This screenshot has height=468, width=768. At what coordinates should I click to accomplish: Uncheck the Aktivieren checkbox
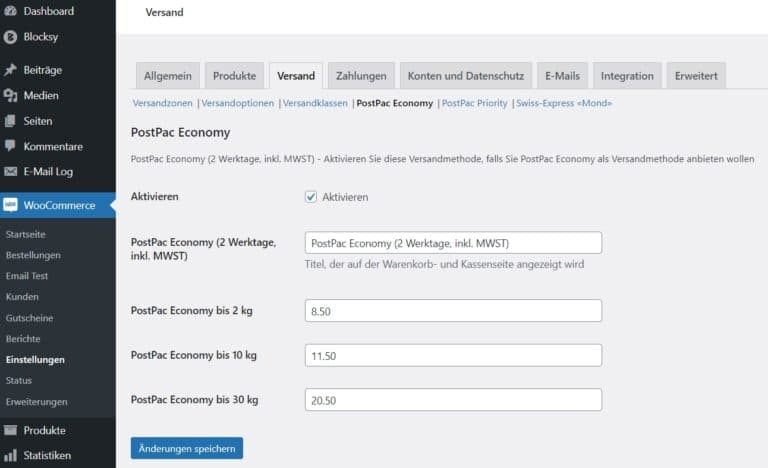click(311, 197)
